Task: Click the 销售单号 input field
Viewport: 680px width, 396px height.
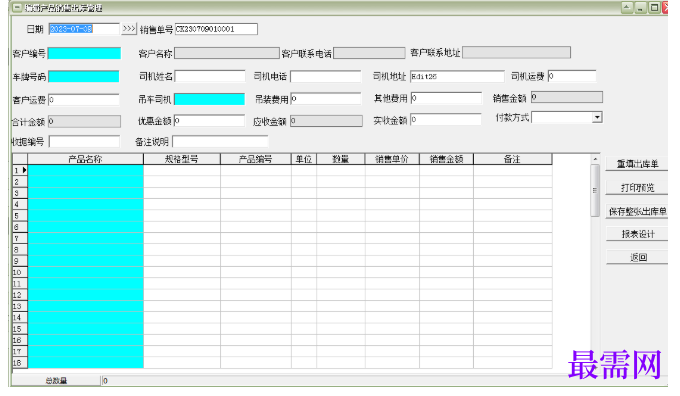Action: [x=216, y=29]
